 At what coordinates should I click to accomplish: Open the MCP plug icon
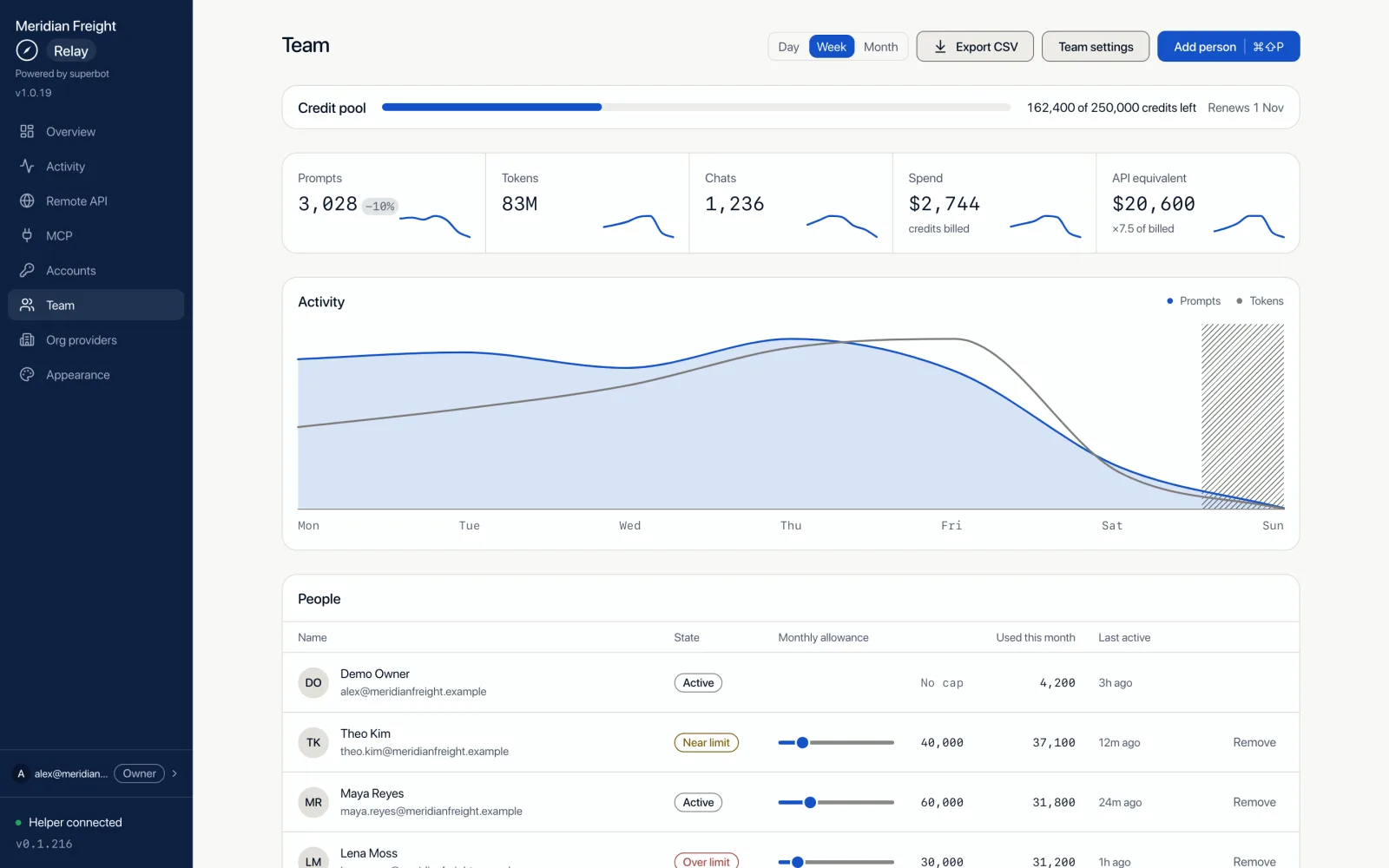27,235
